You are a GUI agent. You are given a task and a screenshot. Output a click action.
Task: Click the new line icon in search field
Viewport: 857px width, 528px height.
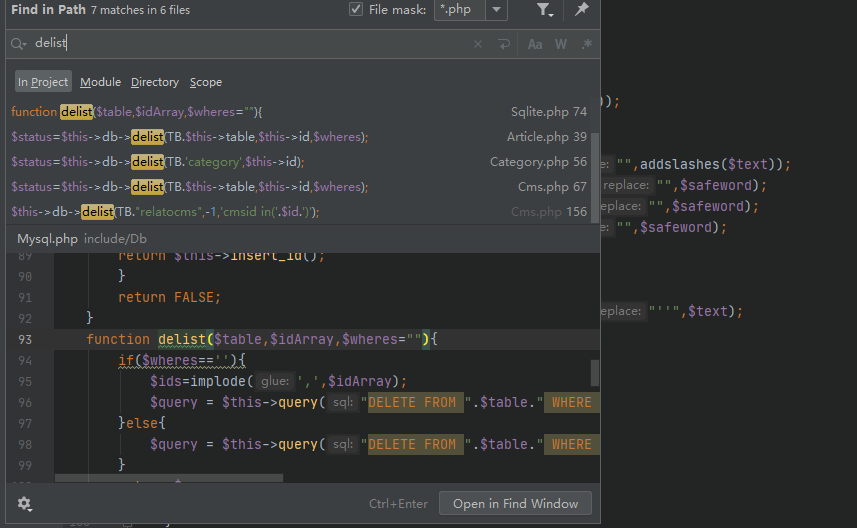pyautogui.click(x=504, y=44)
